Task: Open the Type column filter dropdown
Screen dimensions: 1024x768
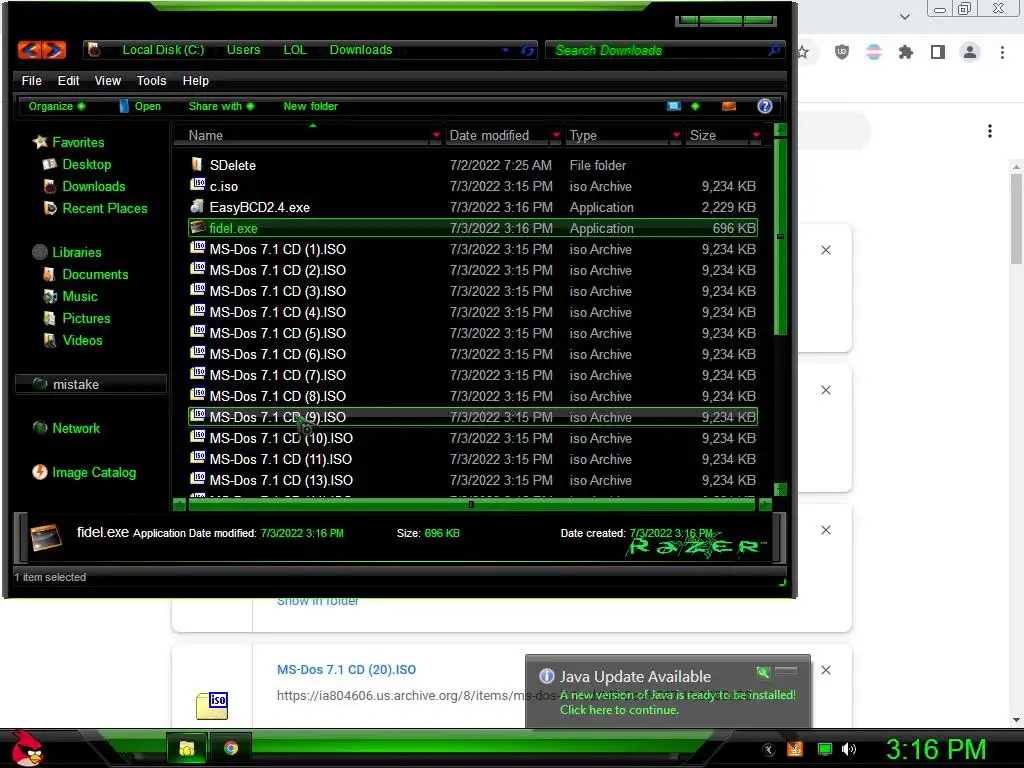Action: pos(676,135)
